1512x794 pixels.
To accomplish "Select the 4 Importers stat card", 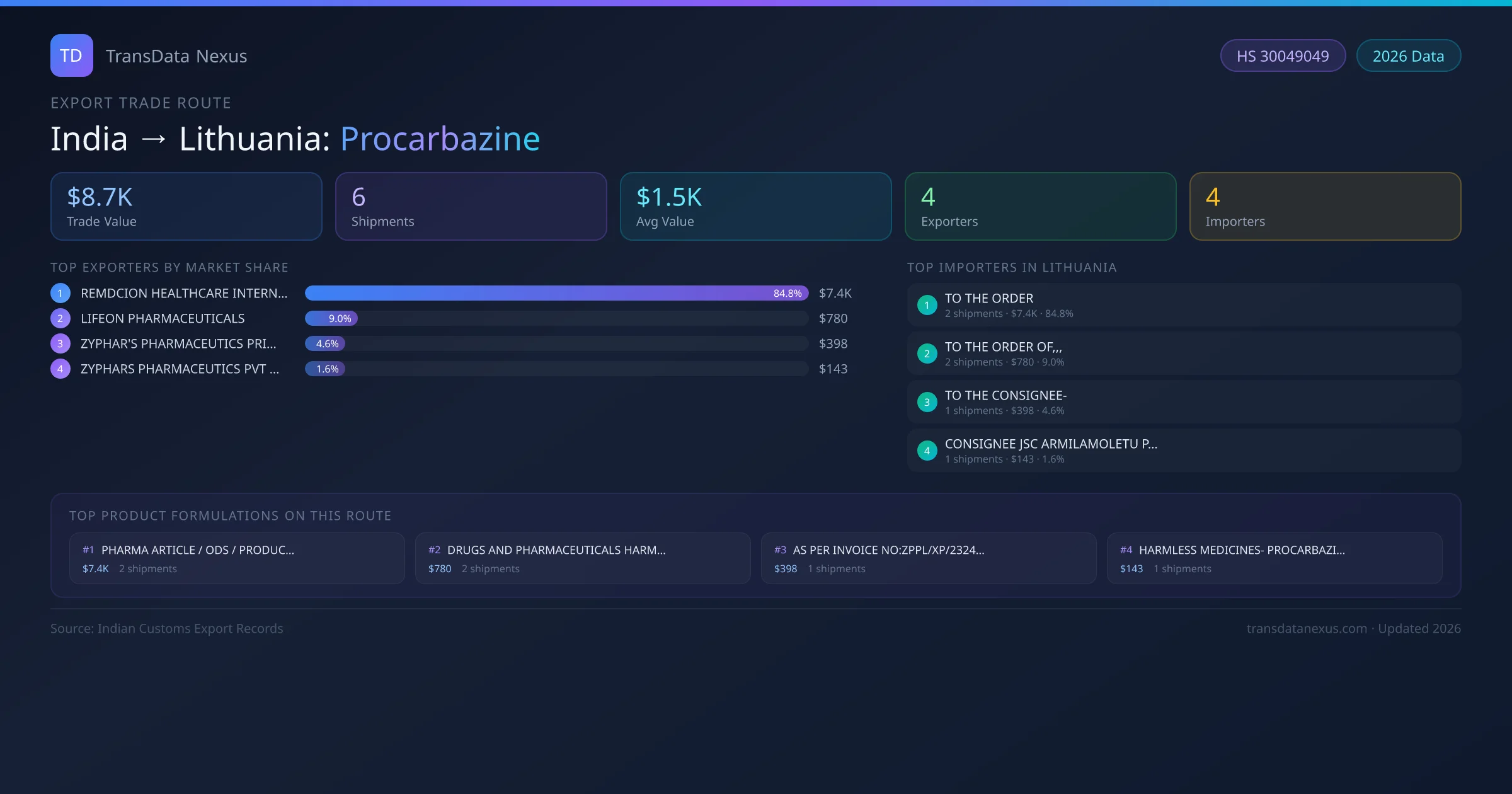I will click(1325, 207).
